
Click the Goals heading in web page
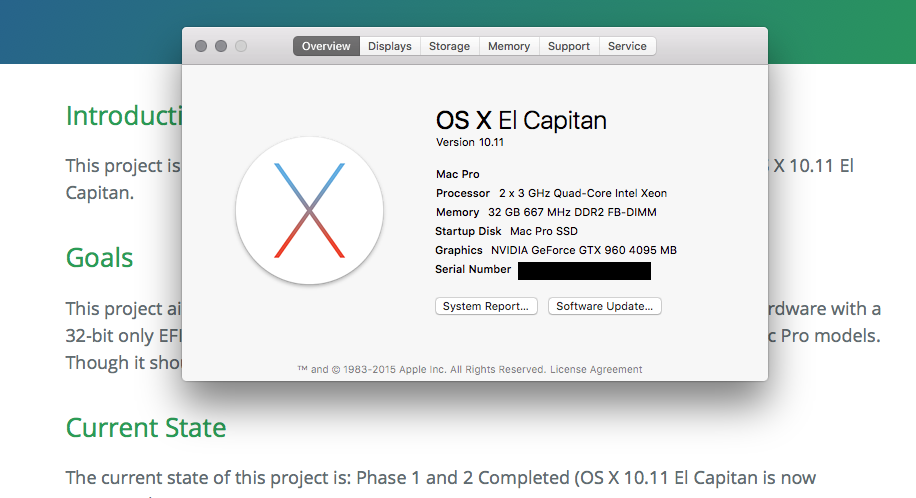click(x=99, y=258)
